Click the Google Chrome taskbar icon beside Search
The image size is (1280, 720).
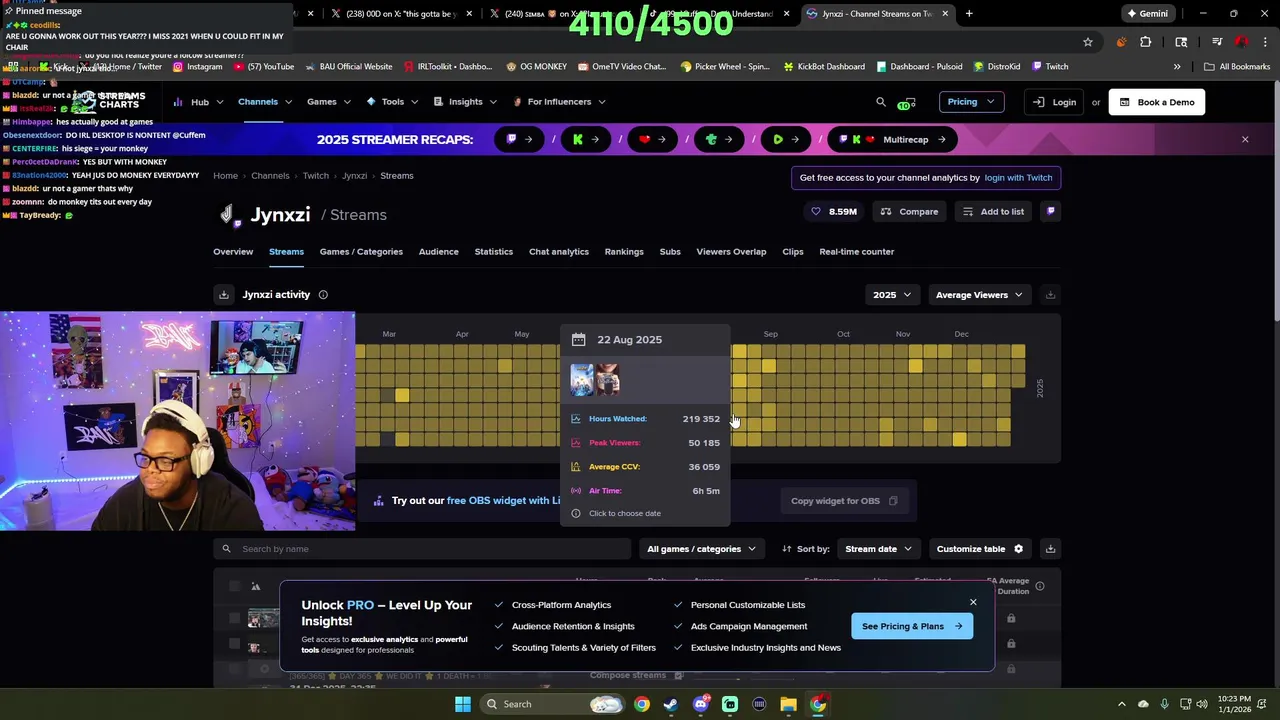click(642, 704)
